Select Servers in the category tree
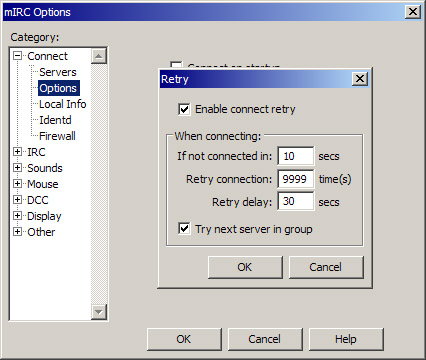The width and height of the screenshot is (426, 360). click(x=58, y=72)
